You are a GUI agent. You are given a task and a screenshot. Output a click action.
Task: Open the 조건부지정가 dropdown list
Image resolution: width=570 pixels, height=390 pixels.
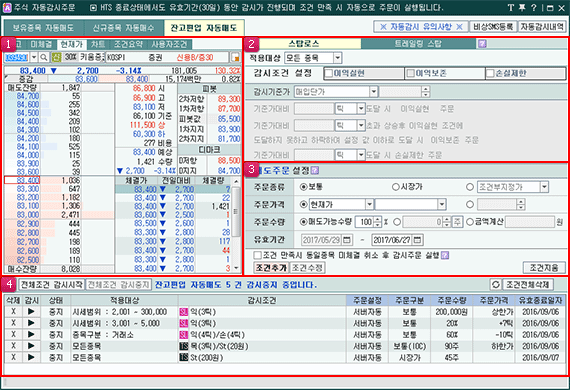[x=544, y=187]
